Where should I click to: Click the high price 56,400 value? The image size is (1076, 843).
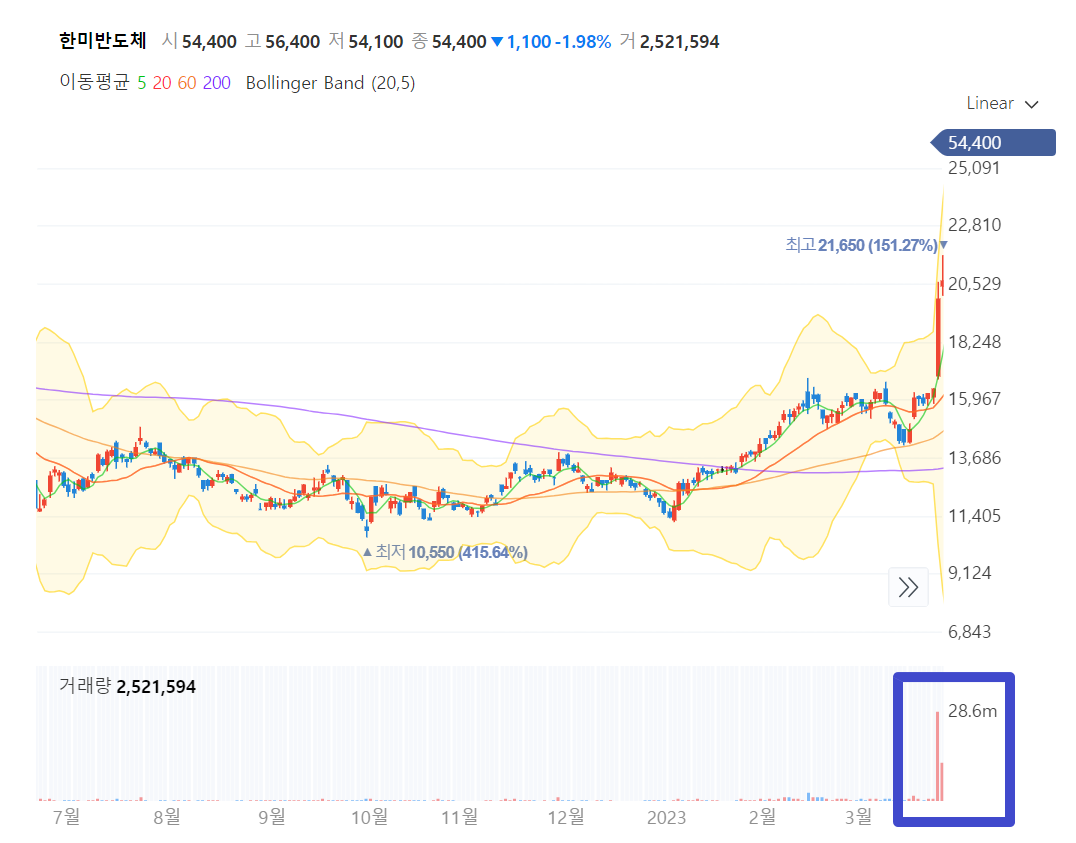coord(292,42)
